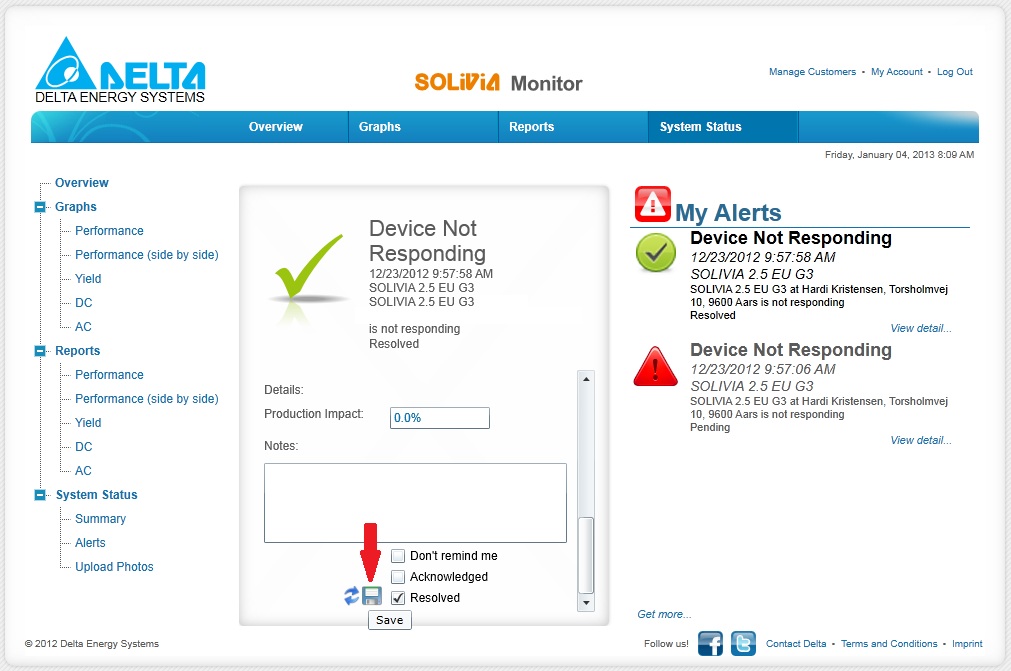
Task: Click the Reports tree label in sidebar
Action: point(77,351)
